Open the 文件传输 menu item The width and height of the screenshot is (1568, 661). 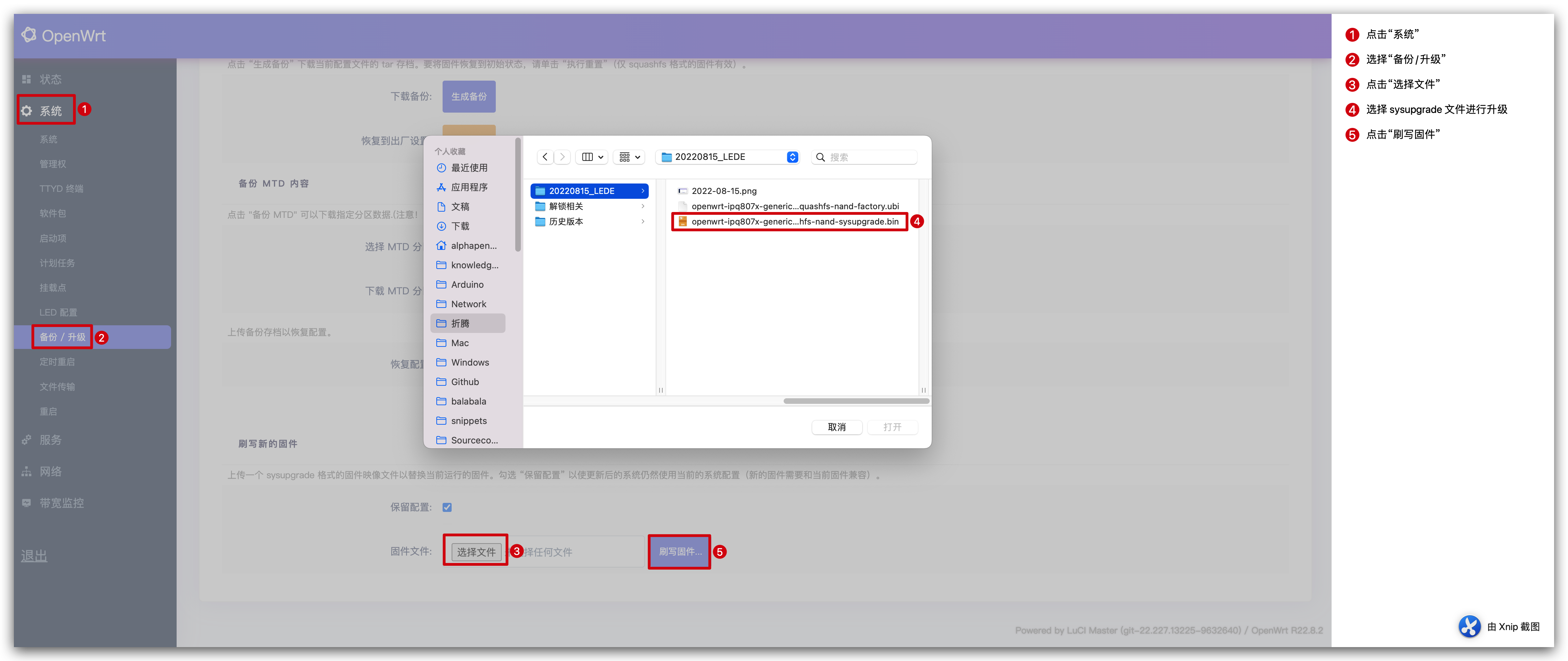[x=57, y=387]
